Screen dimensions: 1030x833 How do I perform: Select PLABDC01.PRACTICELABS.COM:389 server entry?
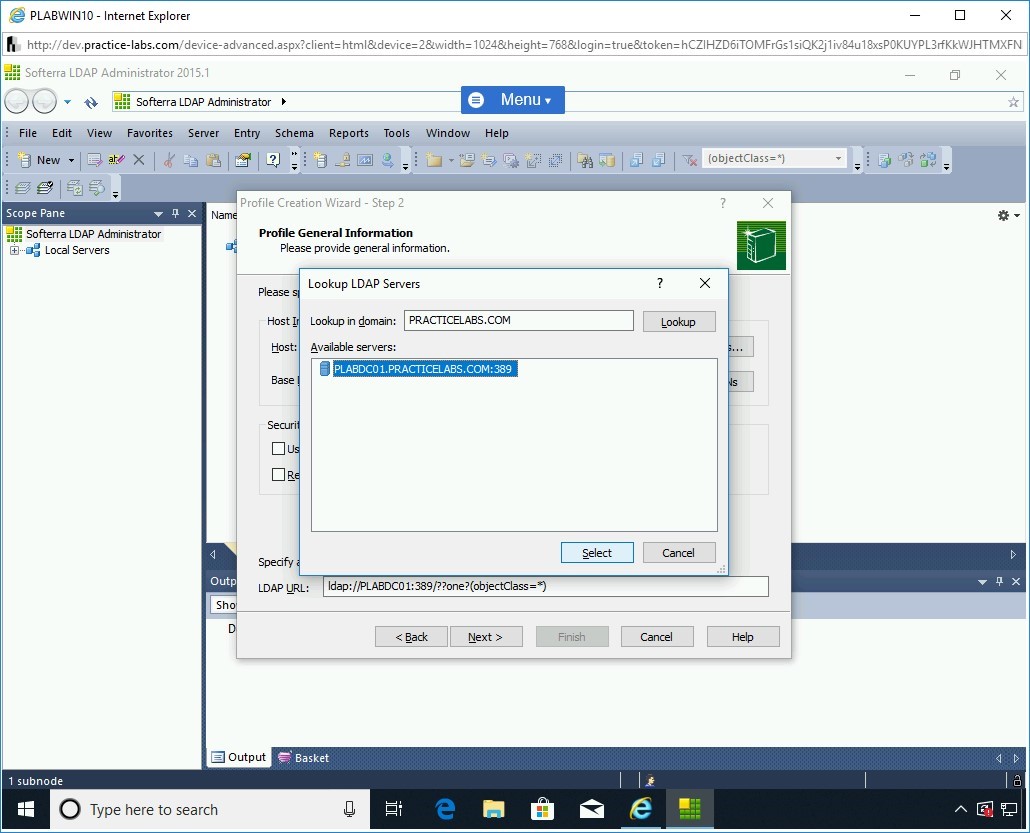(x=424, y=369)
